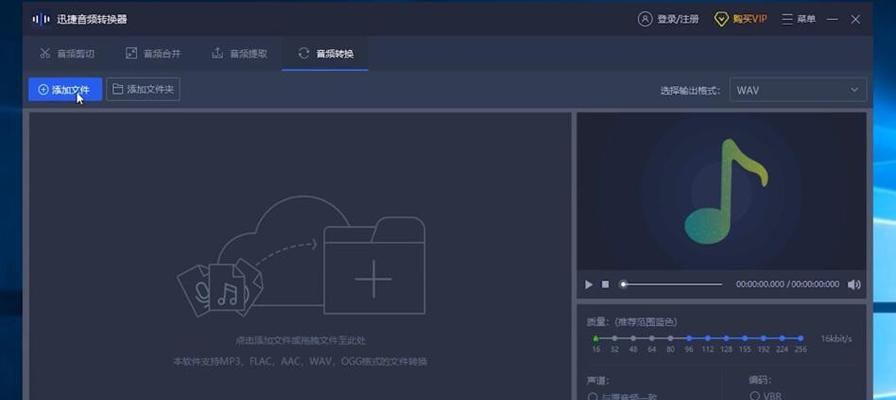Switch to the 音频合并 tab
The width and height of the screenshot is (896, 400).
[x=153, y=54]
